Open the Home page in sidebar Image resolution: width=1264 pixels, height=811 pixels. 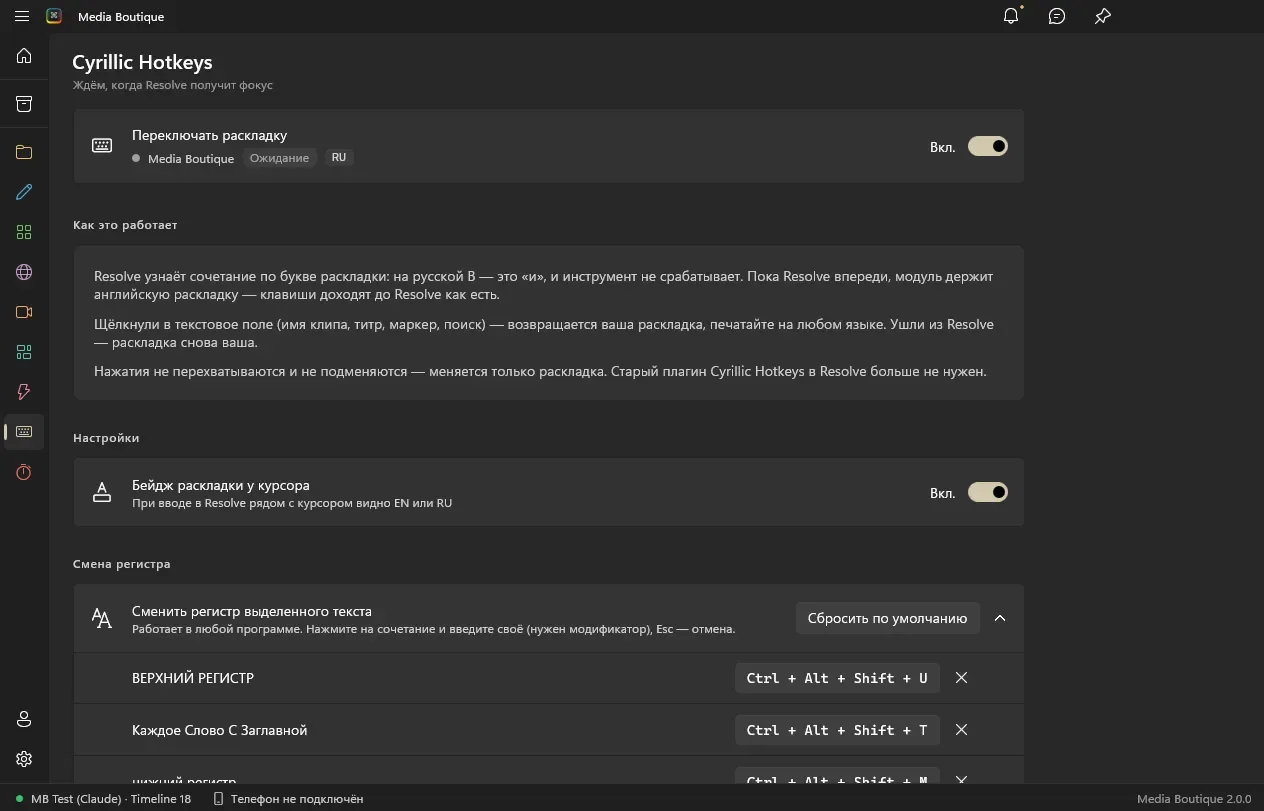[x=24, y=56]
